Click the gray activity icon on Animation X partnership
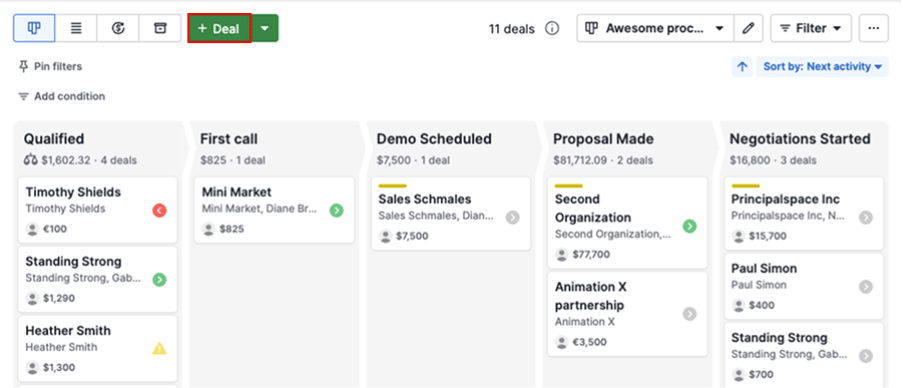Viewport: 903px width, 388px height. click(689, 314)
